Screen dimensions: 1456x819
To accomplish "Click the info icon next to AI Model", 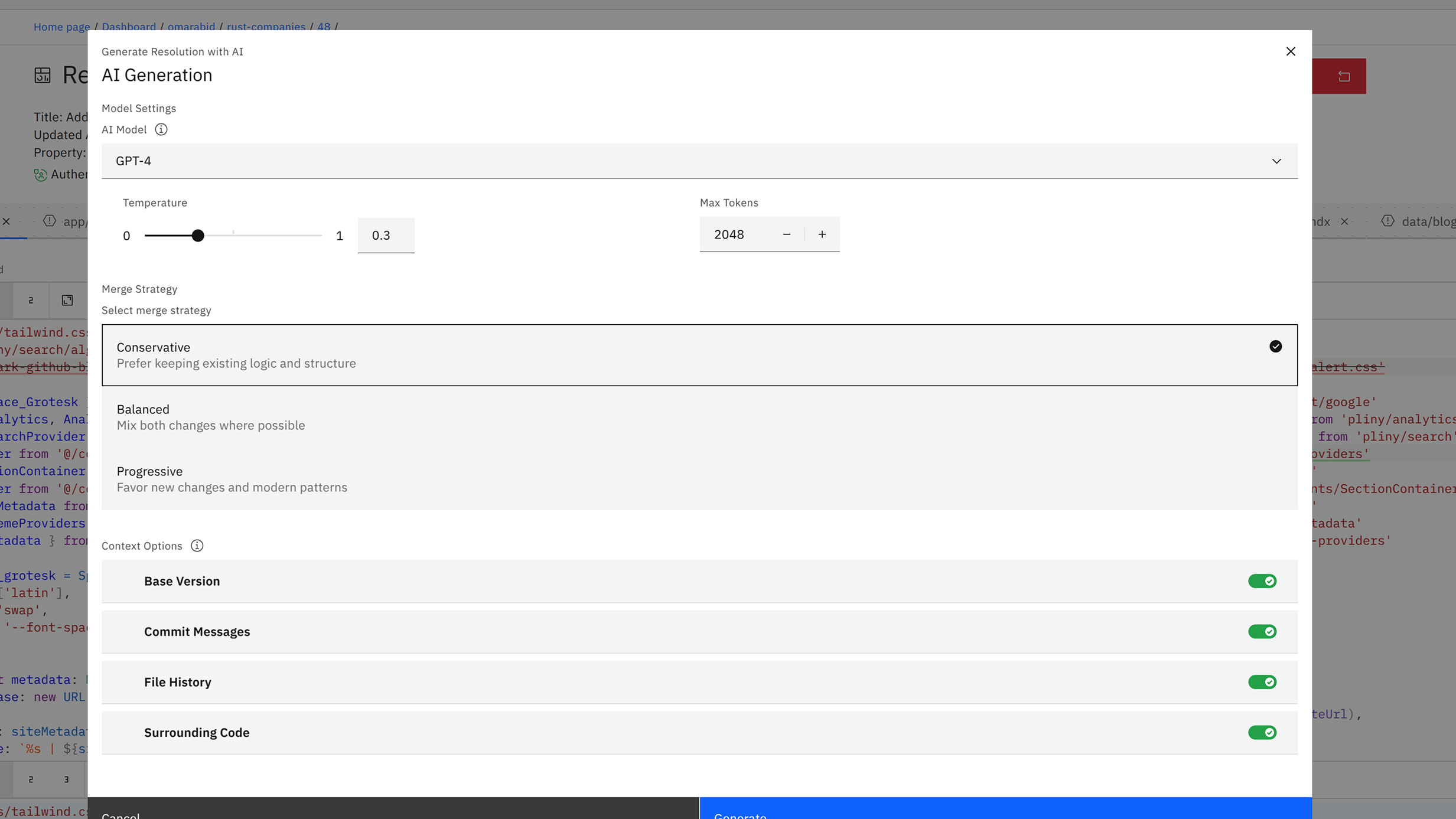I will [160, 129].
